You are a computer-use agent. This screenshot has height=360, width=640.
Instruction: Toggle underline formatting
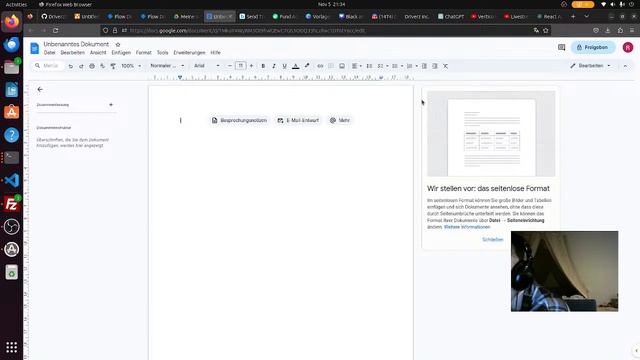point(284,66)
